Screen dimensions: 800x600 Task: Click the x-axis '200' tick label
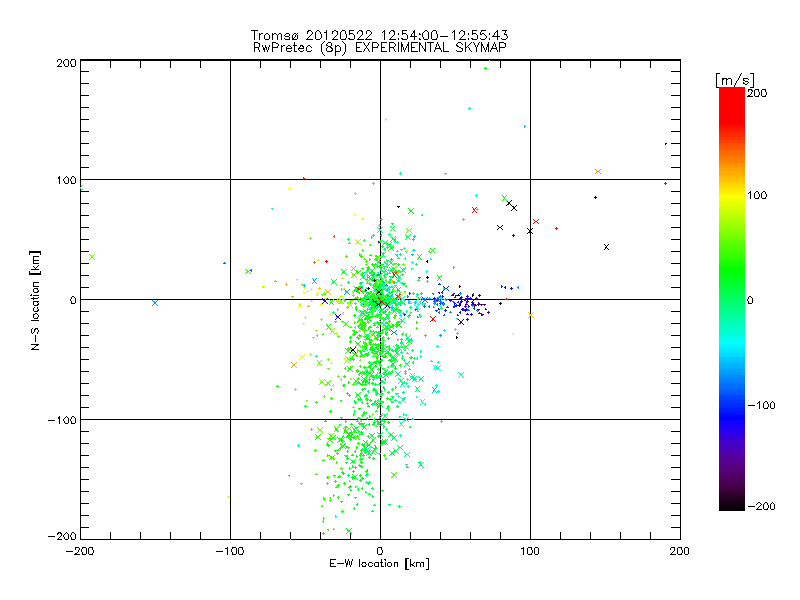[680, 551]
